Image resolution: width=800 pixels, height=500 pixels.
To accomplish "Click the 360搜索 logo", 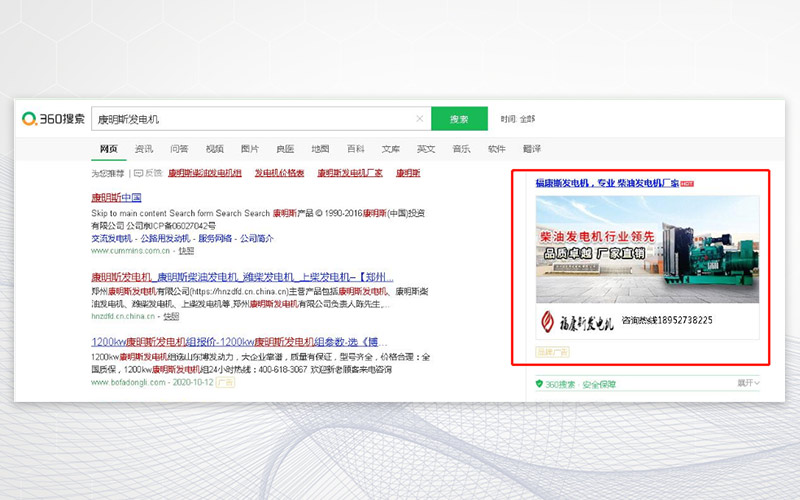I will (x=53, y=119).
